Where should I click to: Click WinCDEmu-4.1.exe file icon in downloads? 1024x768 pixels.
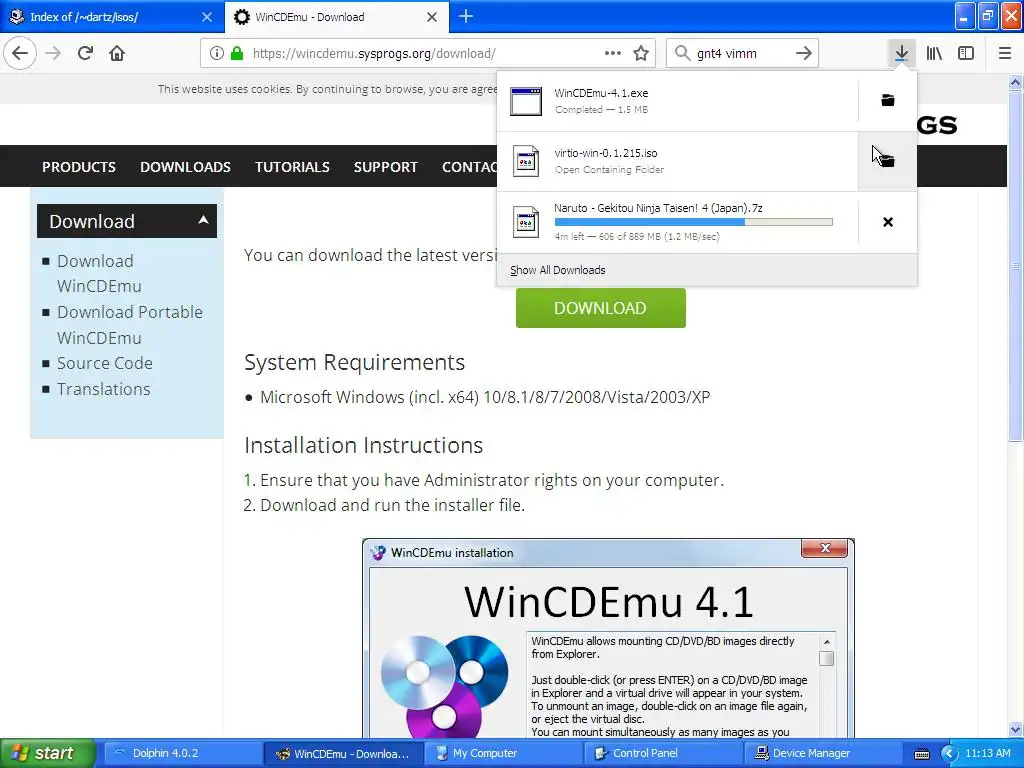pos(526,101)
